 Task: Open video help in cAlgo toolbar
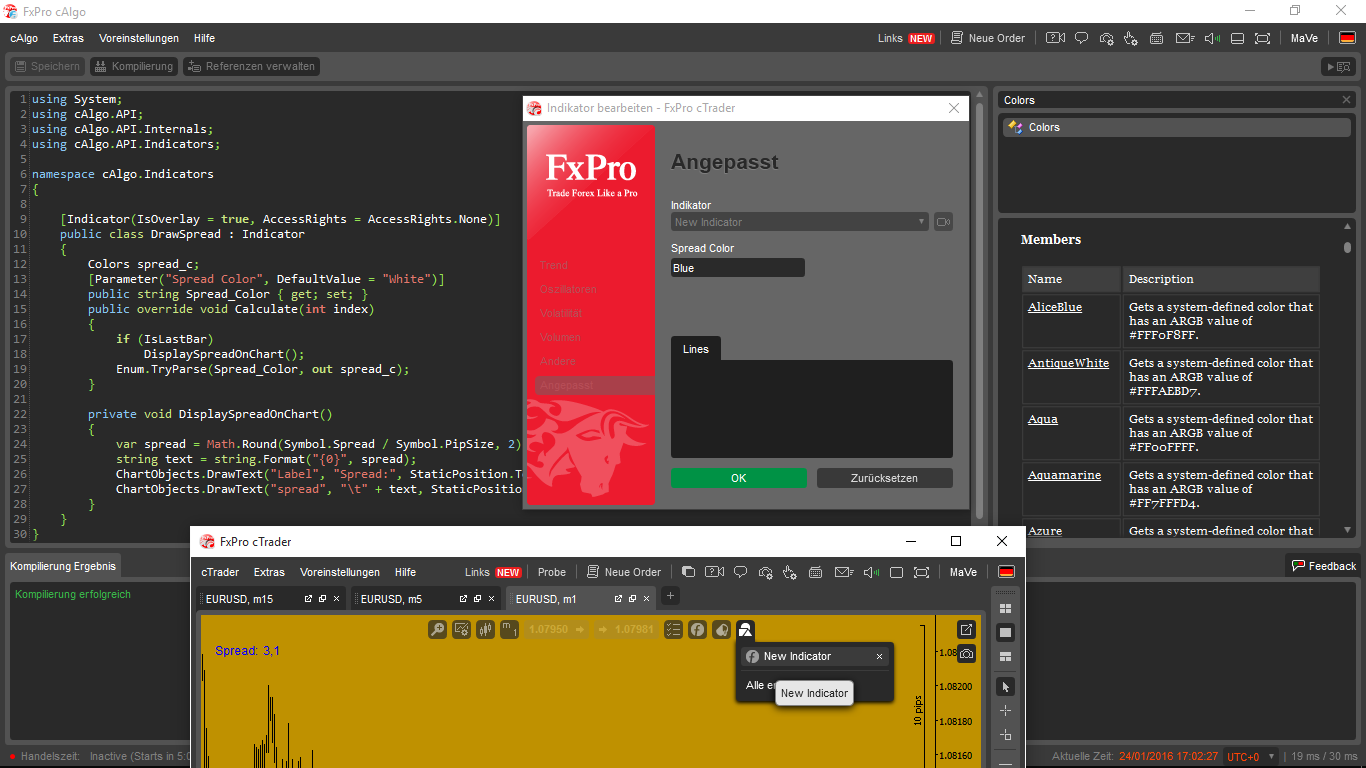1055,38
